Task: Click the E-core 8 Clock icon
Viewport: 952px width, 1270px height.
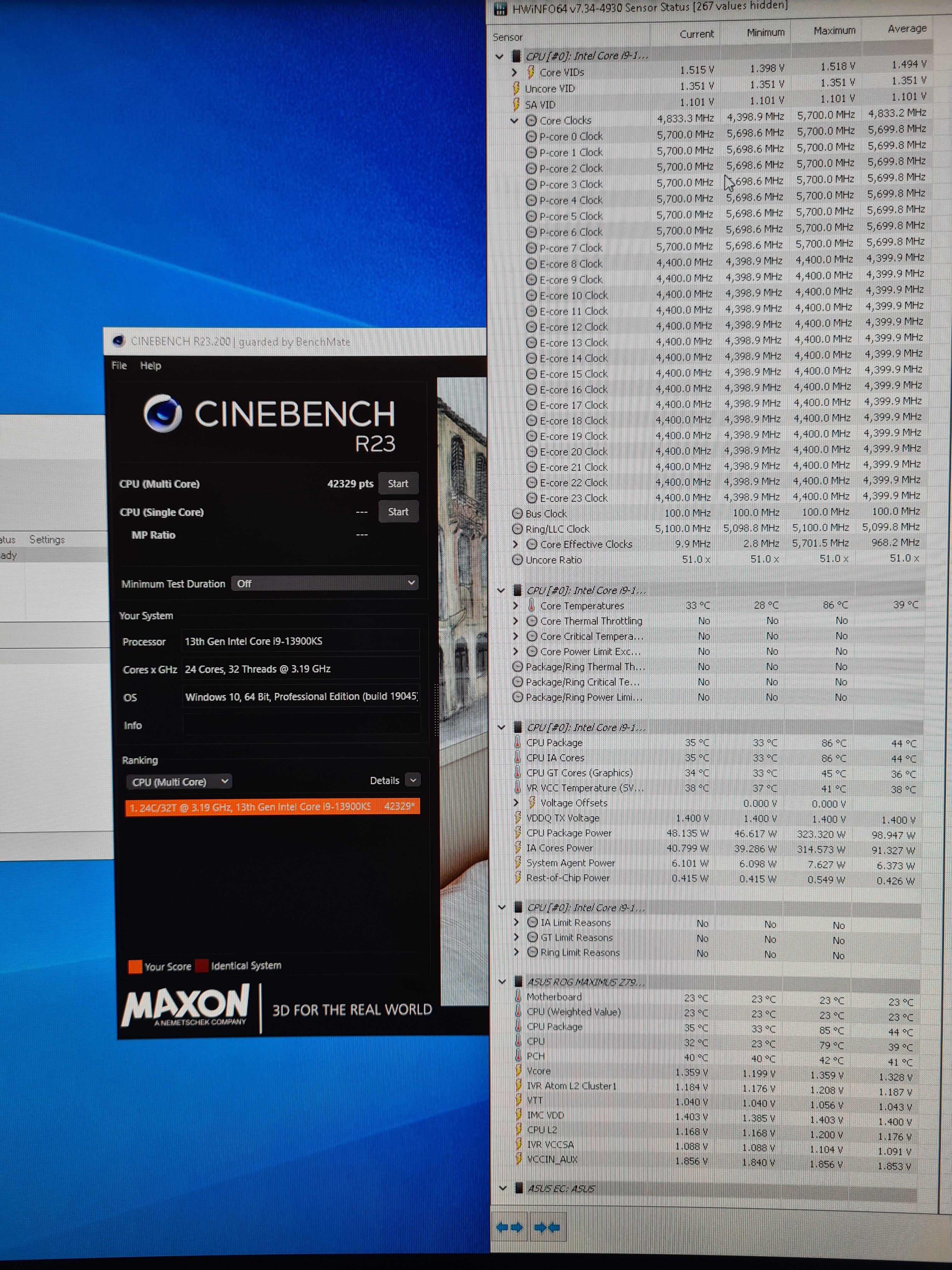Action: tap(532, 264)
